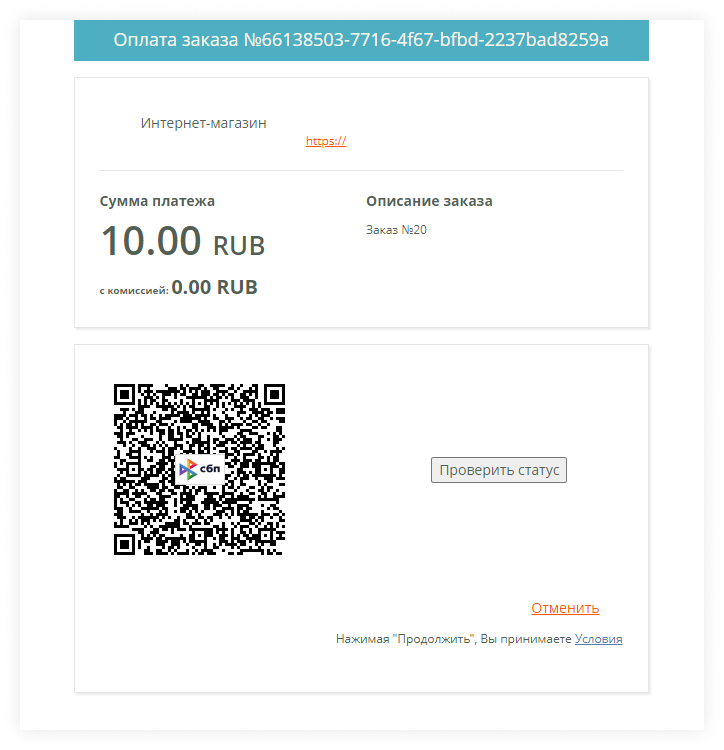Click the с комиссией label
Viewport: 724px width, 750px height.
coord(134,290)
